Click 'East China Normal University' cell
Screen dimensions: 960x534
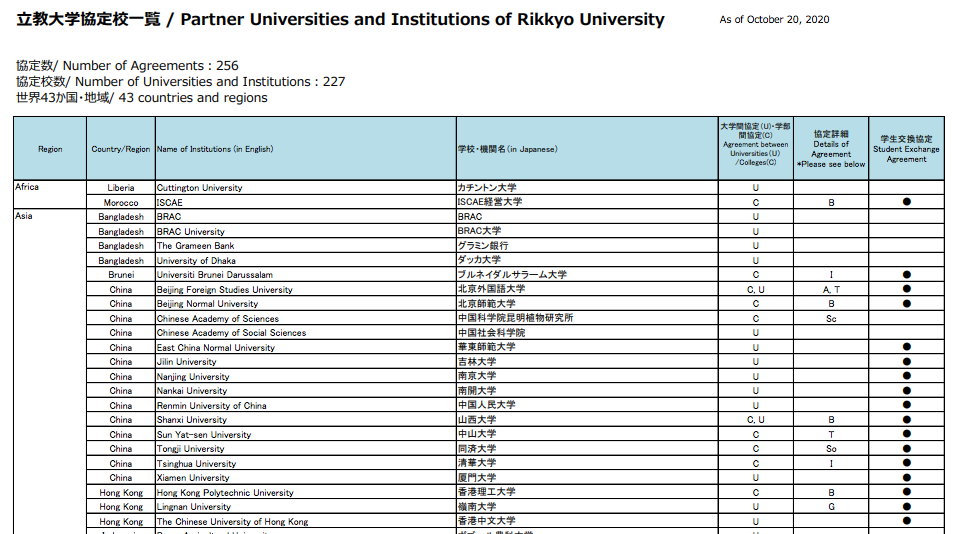(306, 347)
